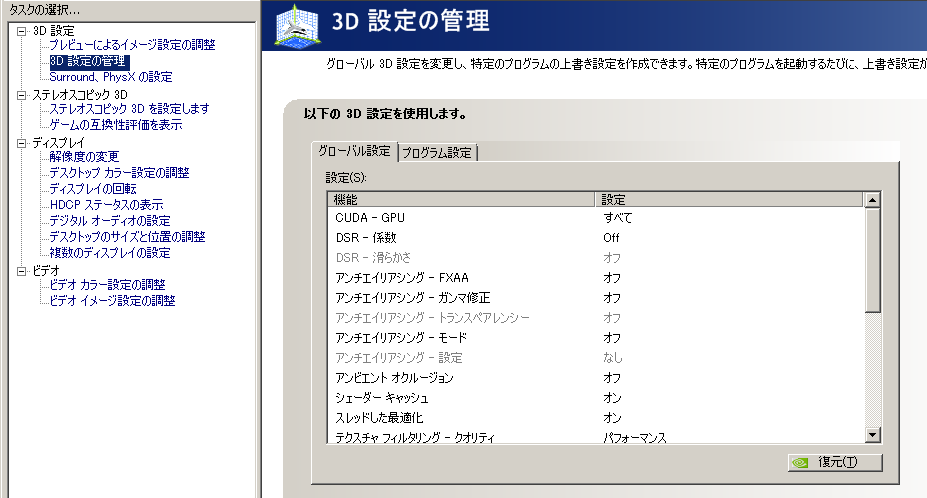The image size is (927, 498).
Task: Select the アンチエイリアシング - 設定 row
Action: coord(595,358)
